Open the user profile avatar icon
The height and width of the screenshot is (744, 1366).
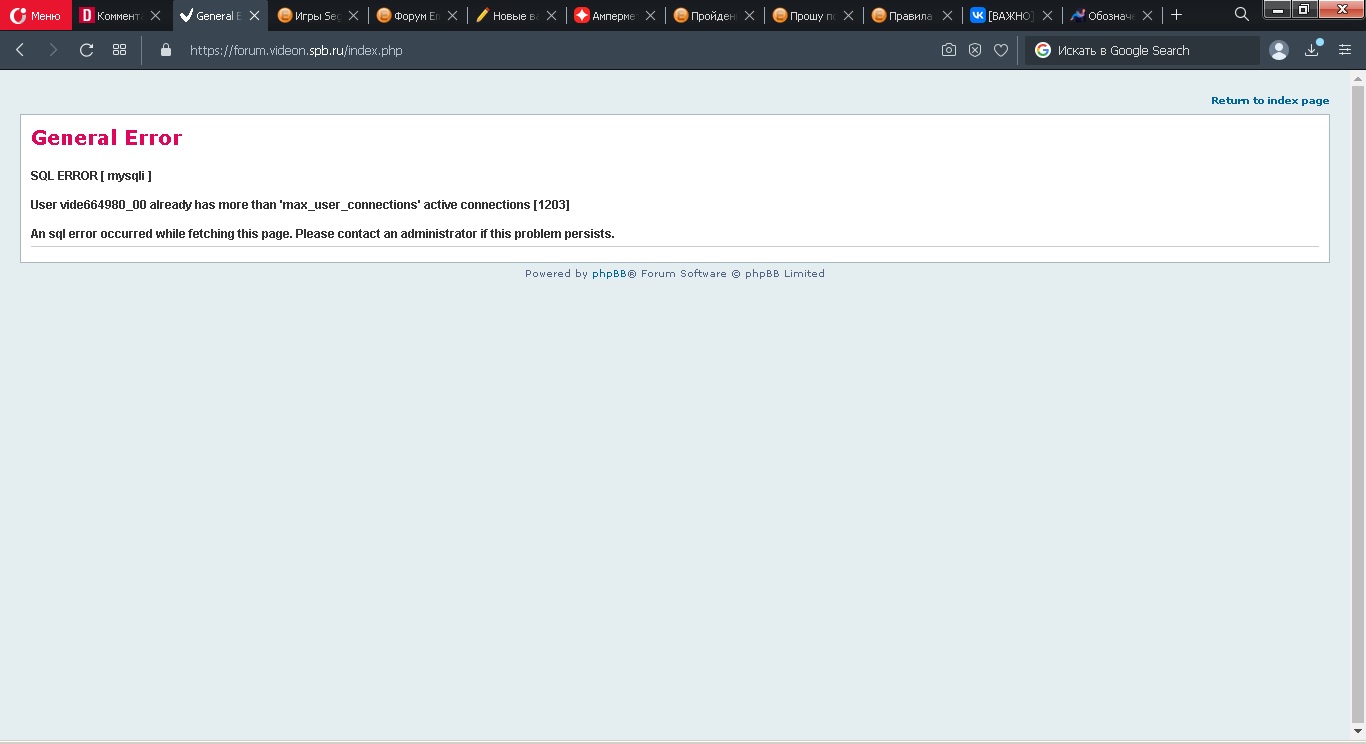click(x=1278, y=50)
